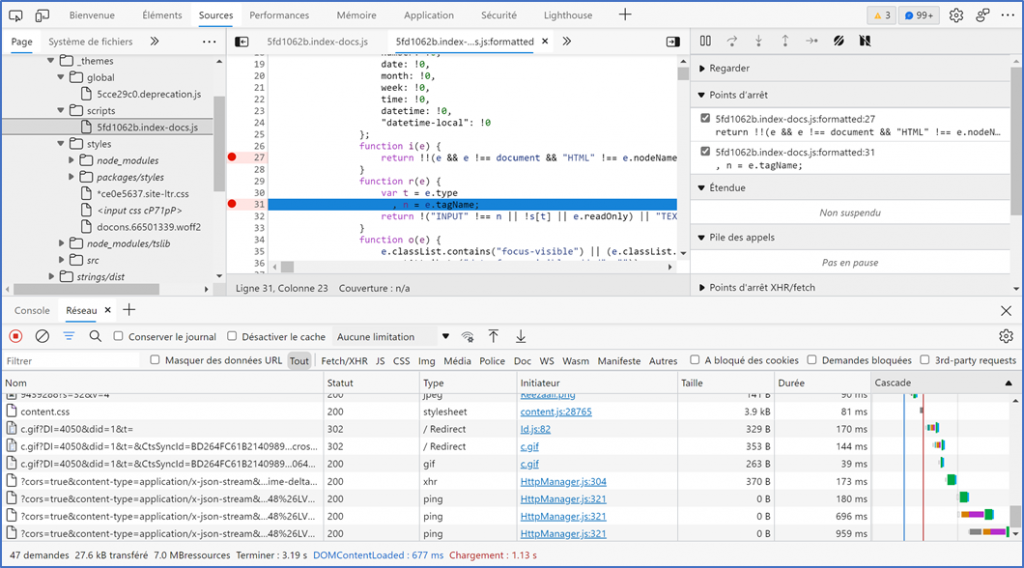Screen dimensions: 1024x568
Task: Click the export HAR download icon
Action: click(x=521, y=336)
